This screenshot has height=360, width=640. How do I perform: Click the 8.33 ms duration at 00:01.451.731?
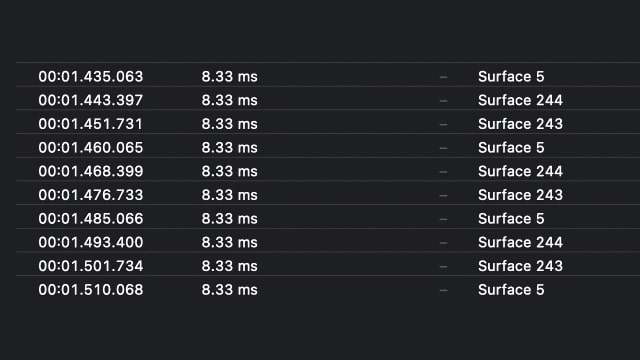(x=229, y=124)
